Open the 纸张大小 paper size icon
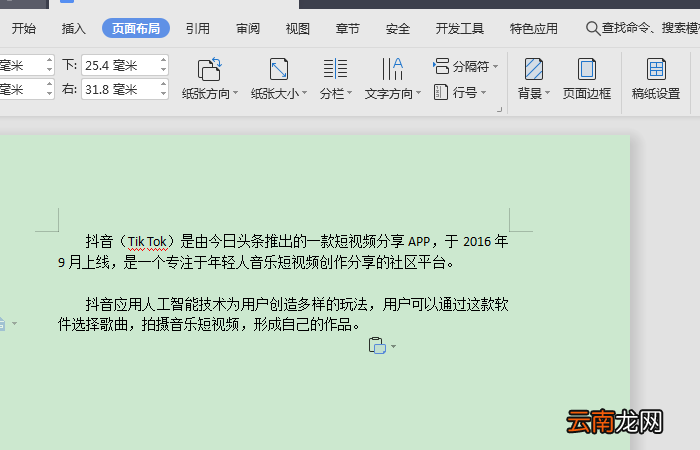The image size is (700, 450). click(279, 69)
